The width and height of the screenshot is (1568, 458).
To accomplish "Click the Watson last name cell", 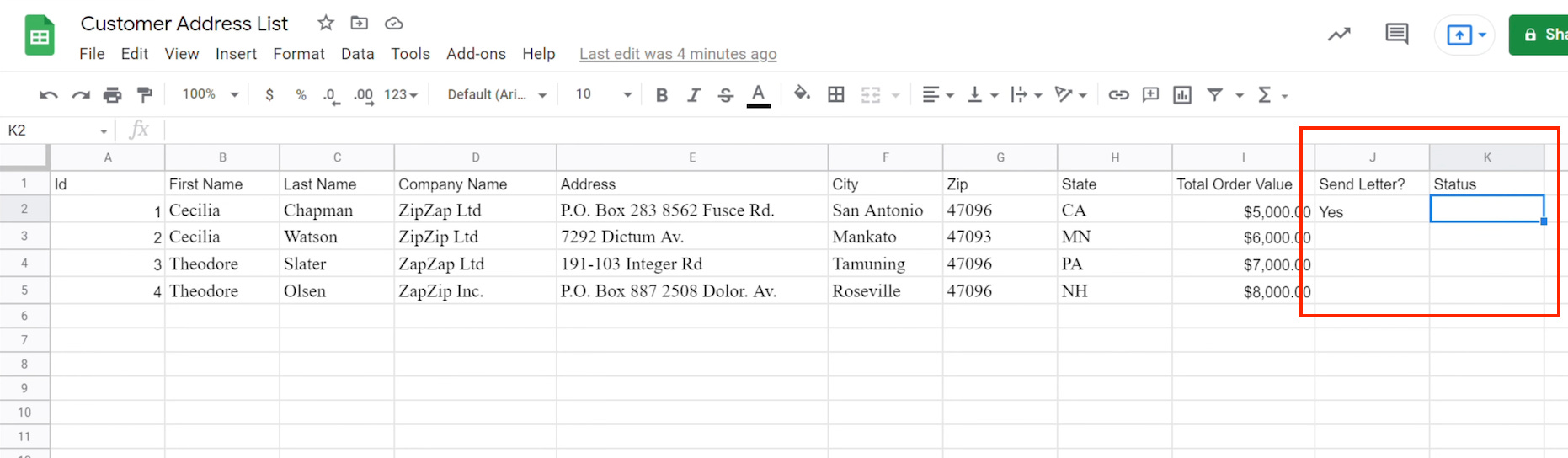I will pyautogui.click(x=337, y=237).
